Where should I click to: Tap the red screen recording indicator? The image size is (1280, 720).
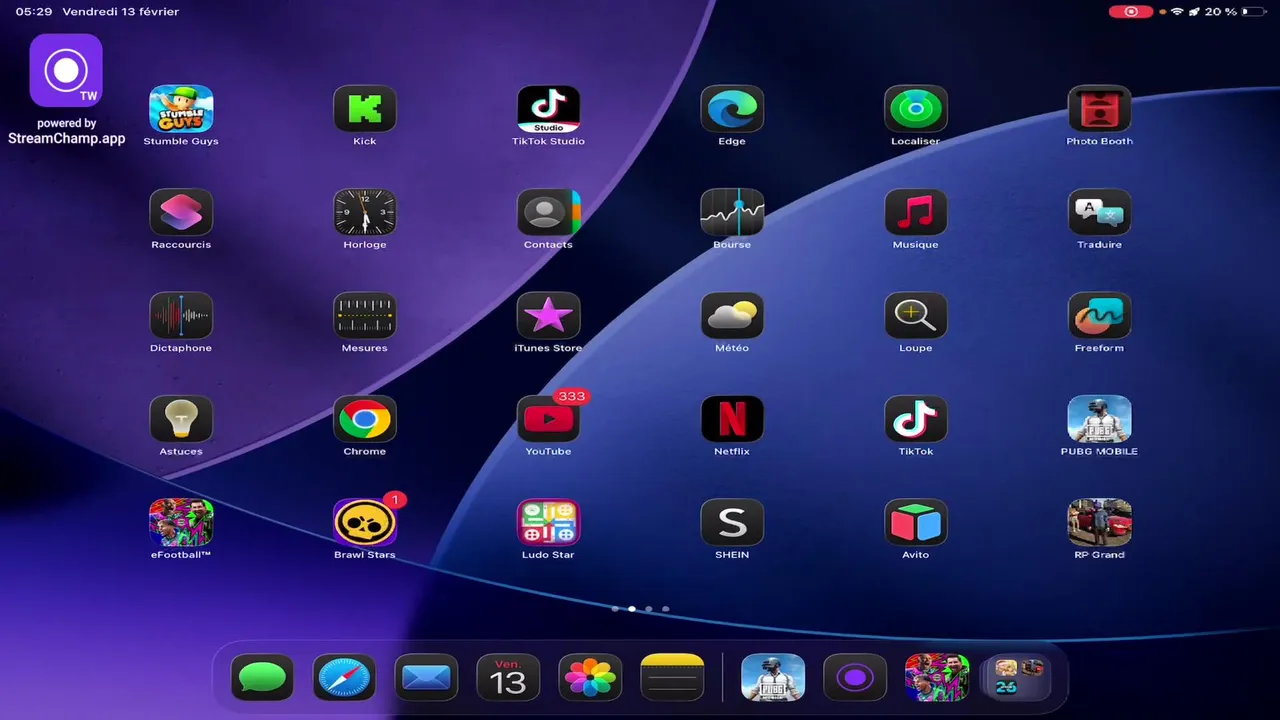[x=1131, y=12]
